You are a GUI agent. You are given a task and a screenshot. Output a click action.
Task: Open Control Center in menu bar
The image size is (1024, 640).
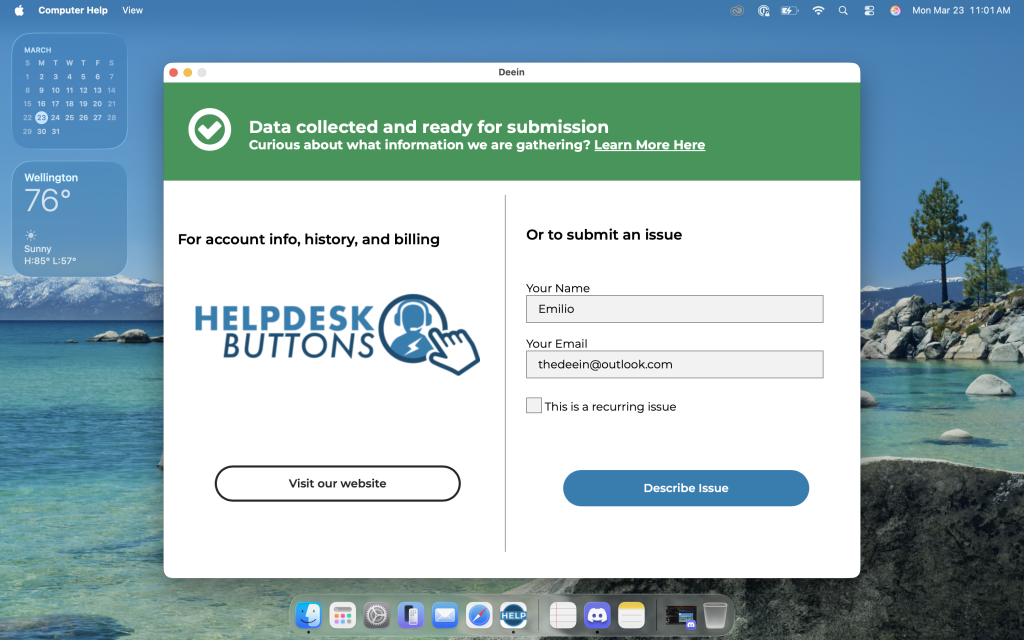pyautogui.click(x=869, y=10)
